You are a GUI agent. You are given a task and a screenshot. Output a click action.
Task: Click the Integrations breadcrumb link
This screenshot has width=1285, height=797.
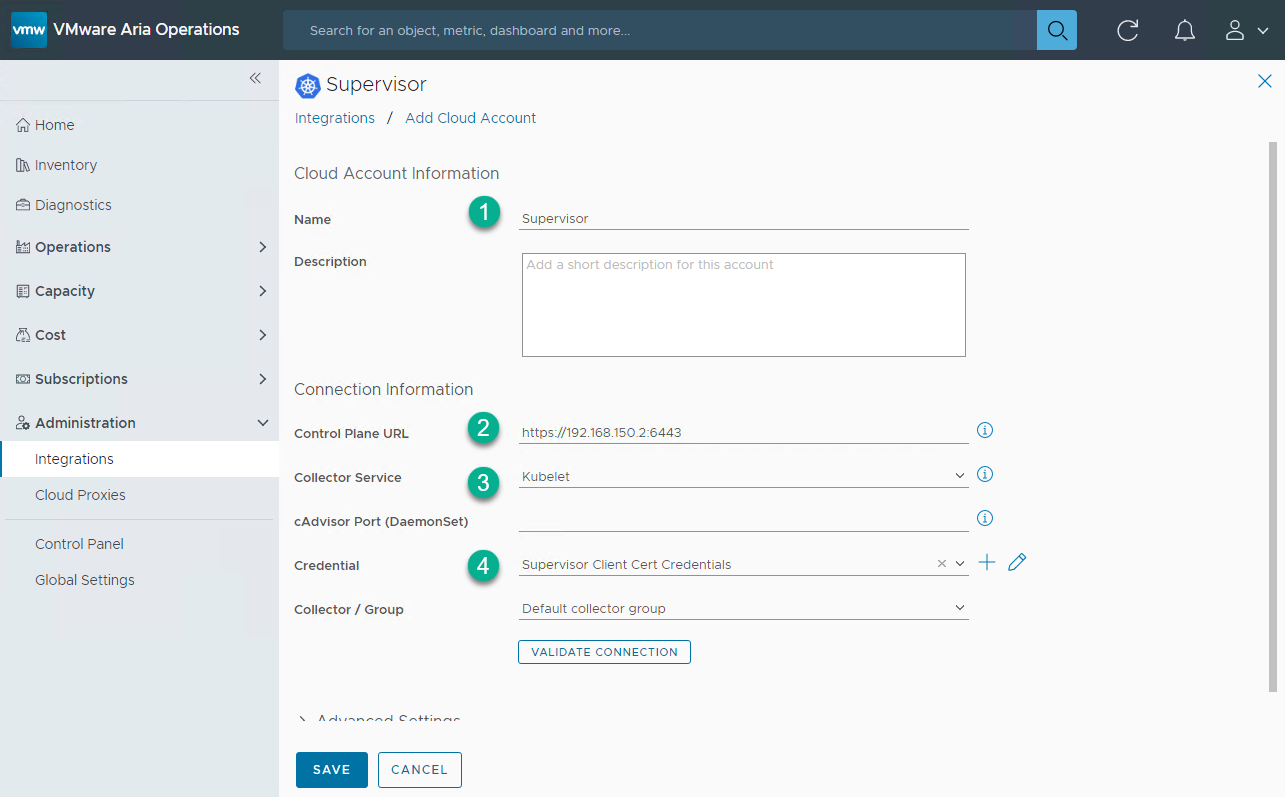334,118
